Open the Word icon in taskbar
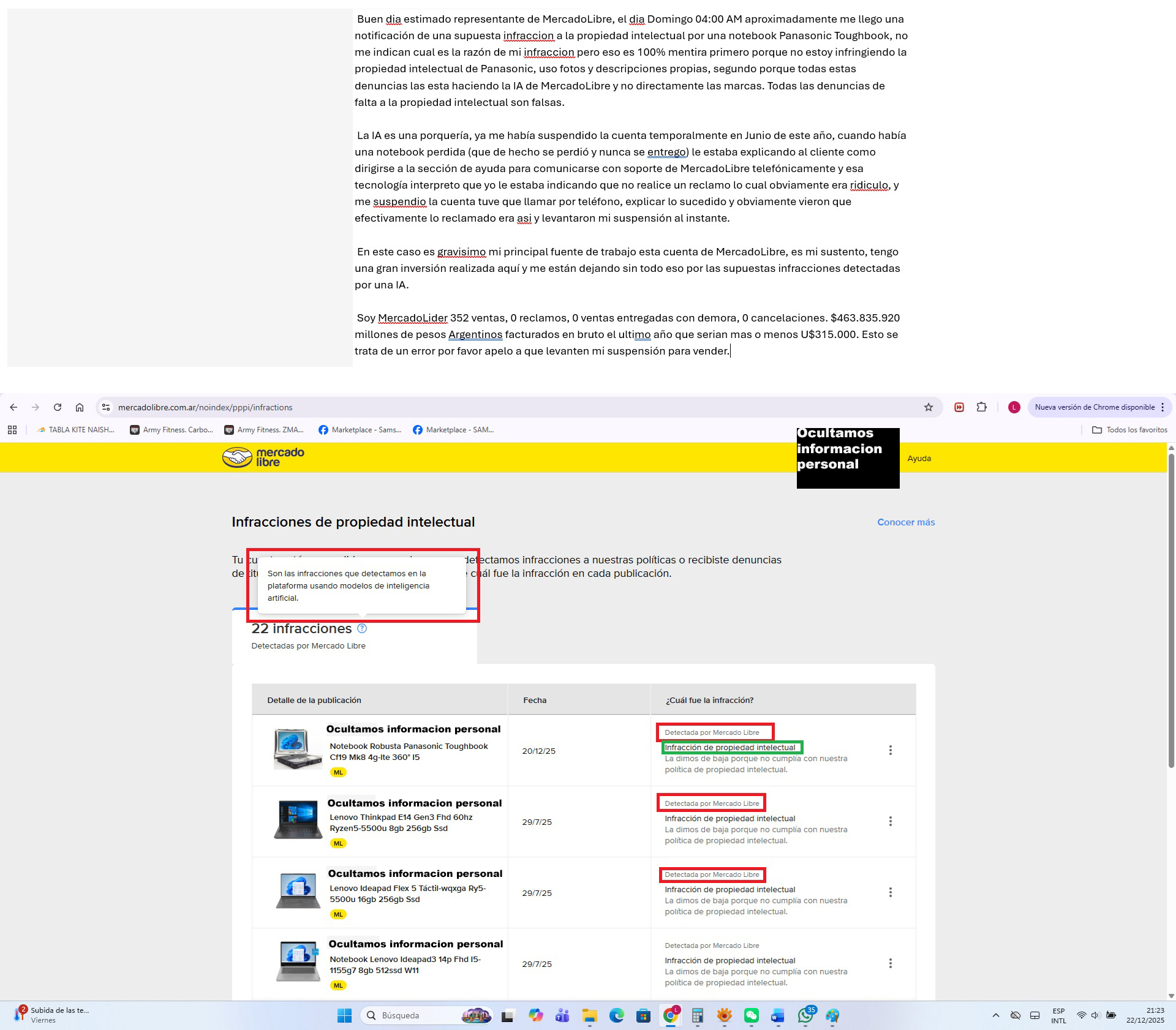The image size is (1176, 1030). (x=778, y=1016)
